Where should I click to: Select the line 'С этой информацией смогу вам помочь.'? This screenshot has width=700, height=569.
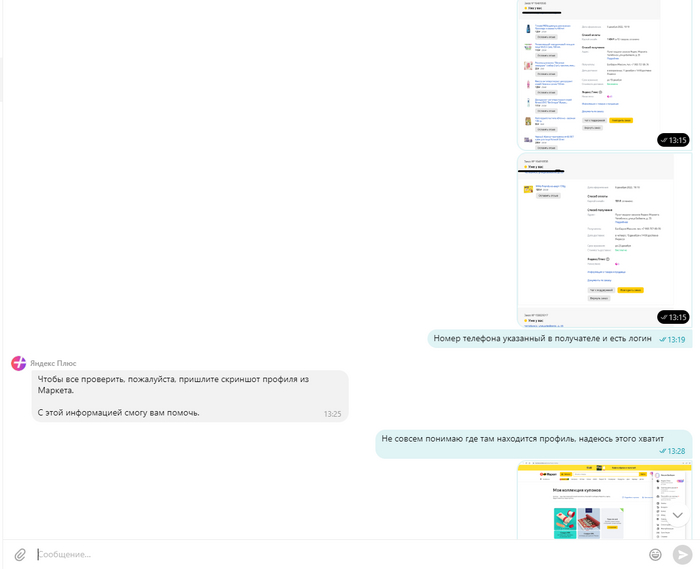click(x=118, y=413)
